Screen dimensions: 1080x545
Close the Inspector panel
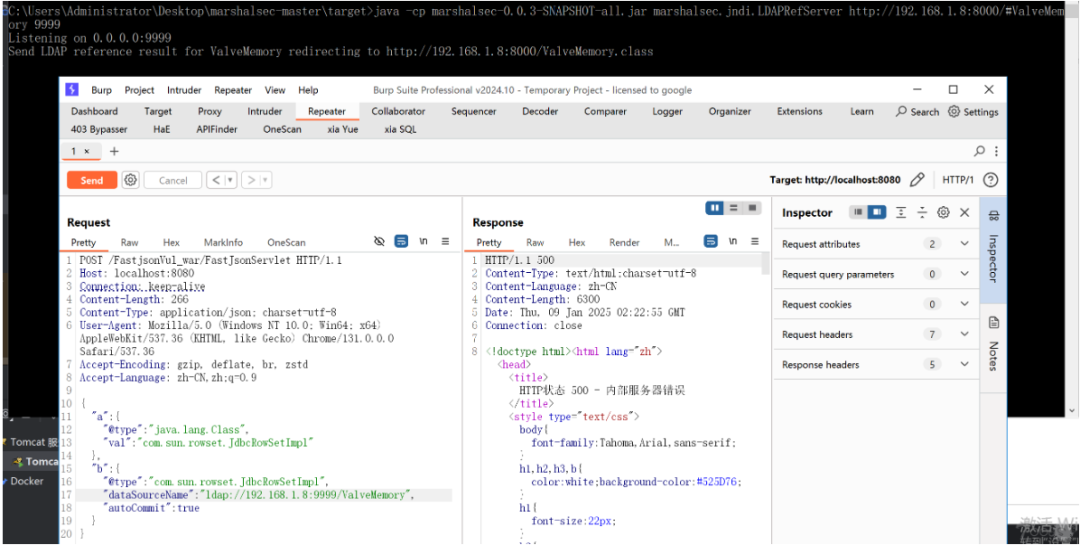(x=965, y=212)
